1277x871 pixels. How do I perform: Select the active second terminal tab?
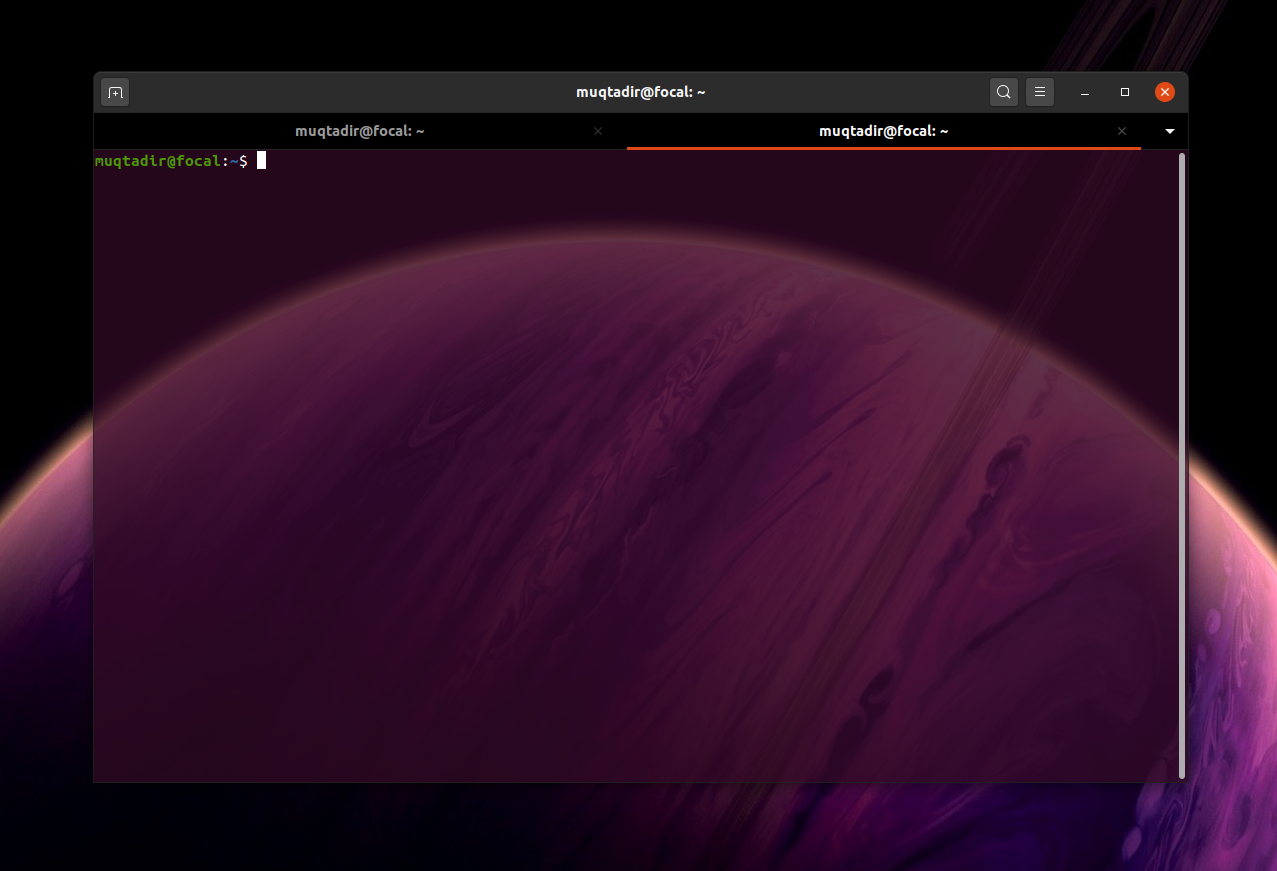tap(884, 131)
